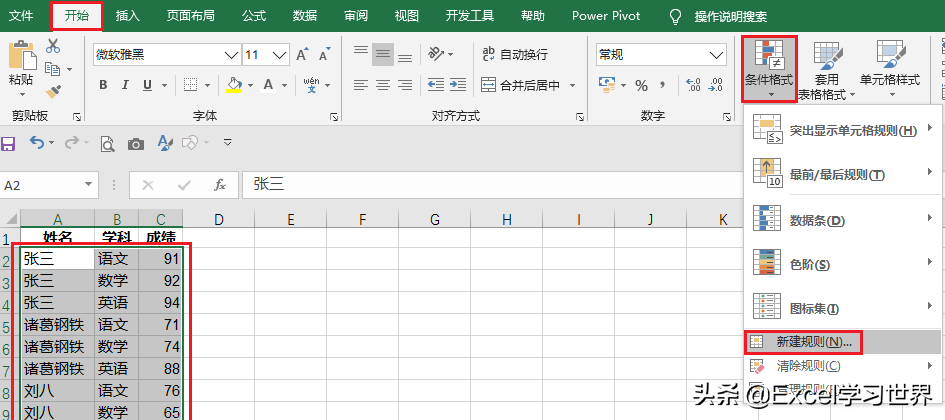Click the text orientation icon
Screen dimensions: 945x420
(x=436, y=54)
